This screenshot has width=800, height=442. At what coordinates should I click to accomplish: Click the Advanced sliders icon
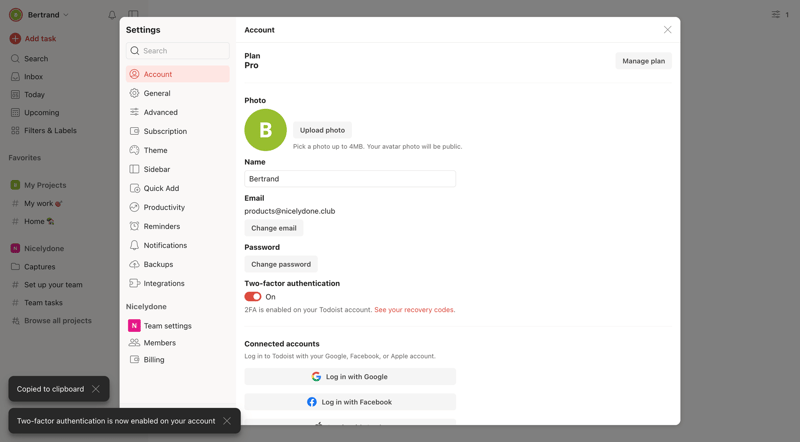point(134,112)
